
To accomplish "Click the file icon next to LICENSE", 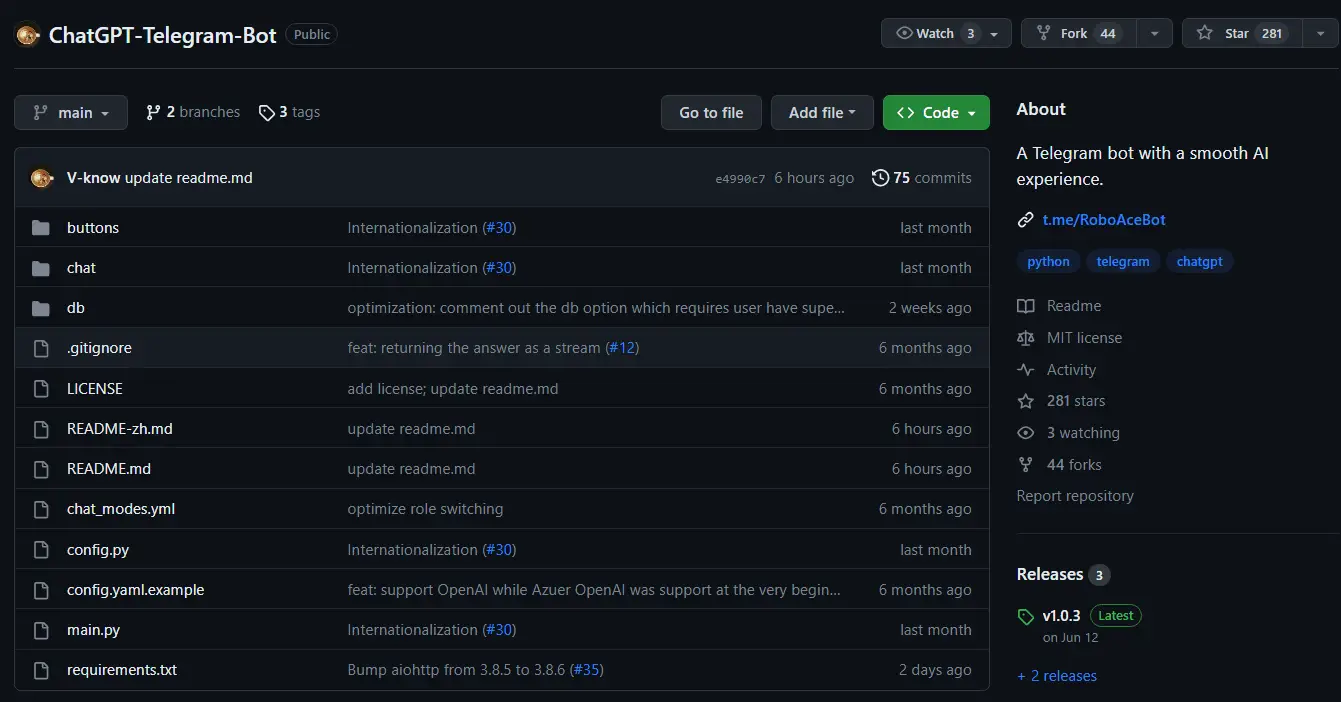I will 41,389.
